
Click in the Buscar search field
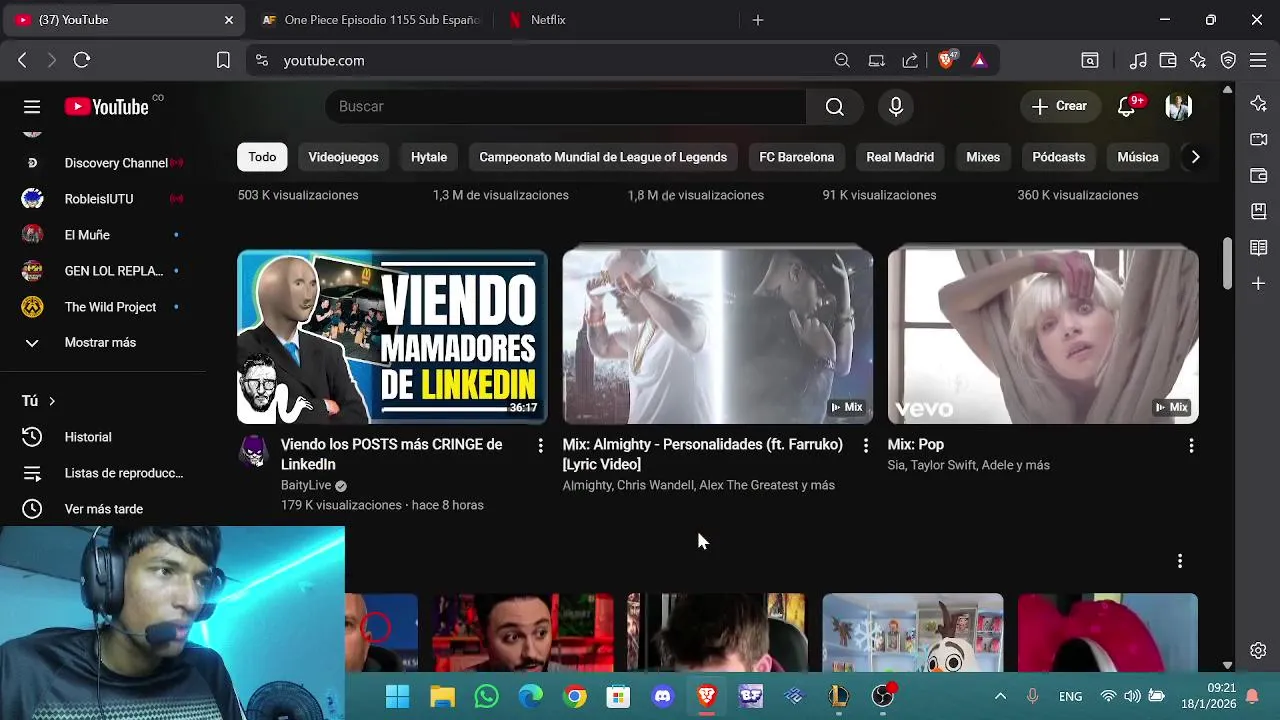tap(565, 107)
